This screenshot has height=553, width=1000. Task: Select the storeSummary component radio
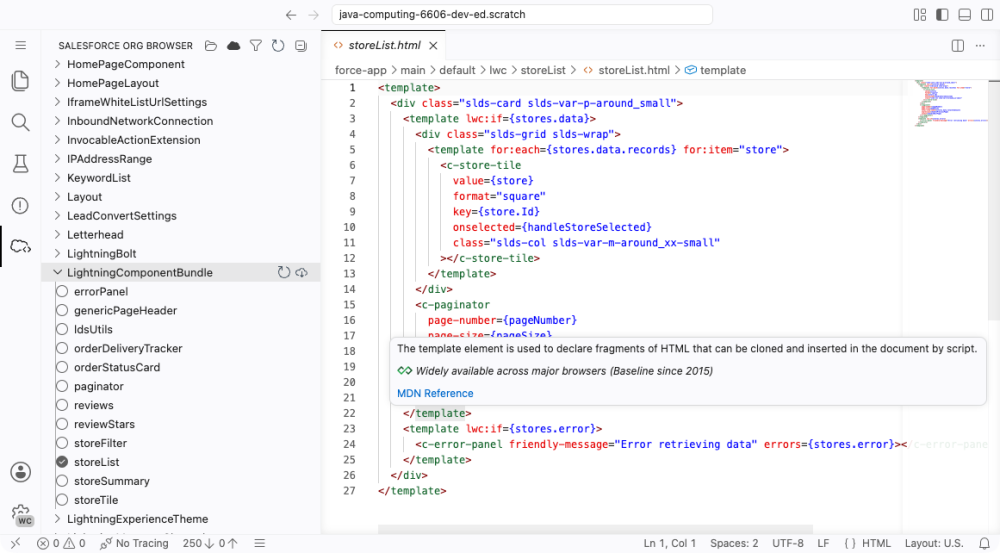pos(62,481)
